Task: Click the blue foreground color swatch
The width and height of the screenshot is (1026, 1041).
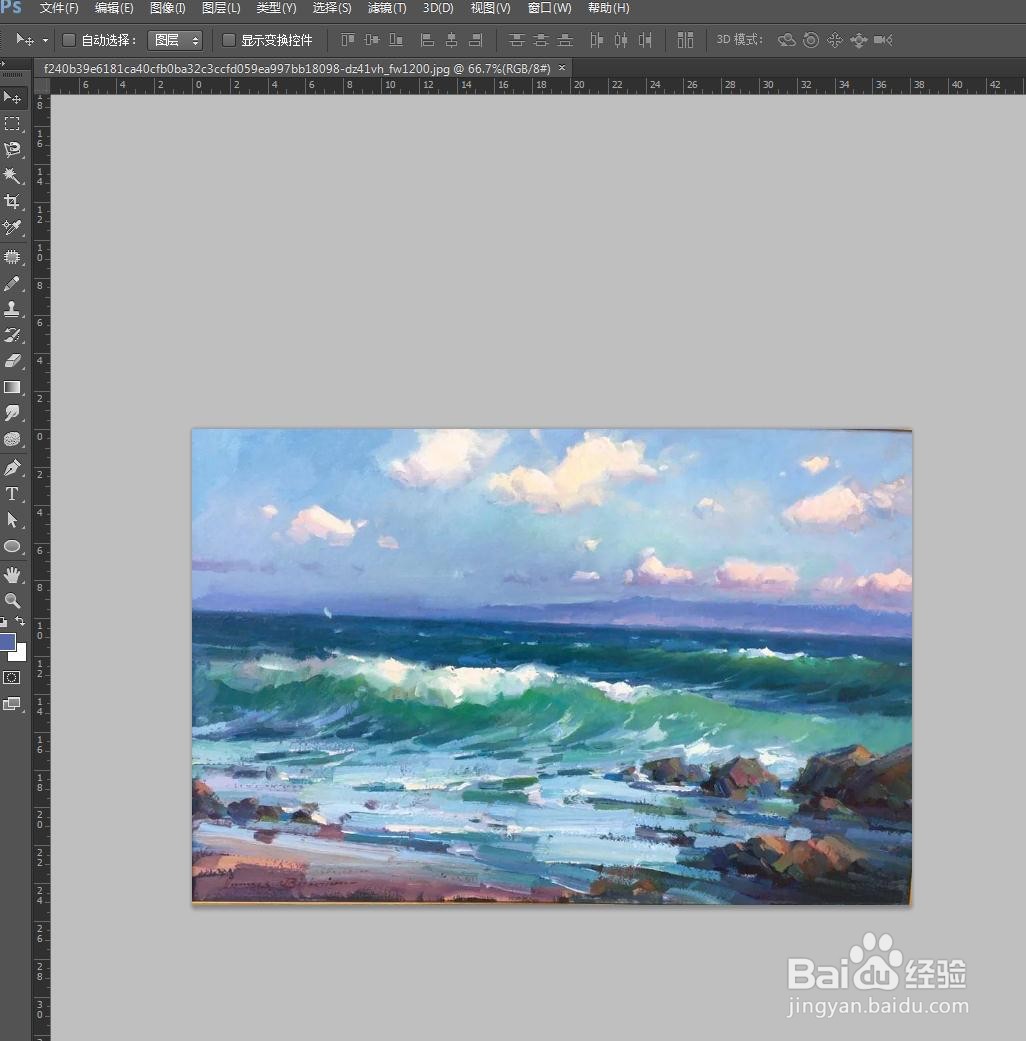Action: (7, 641)
